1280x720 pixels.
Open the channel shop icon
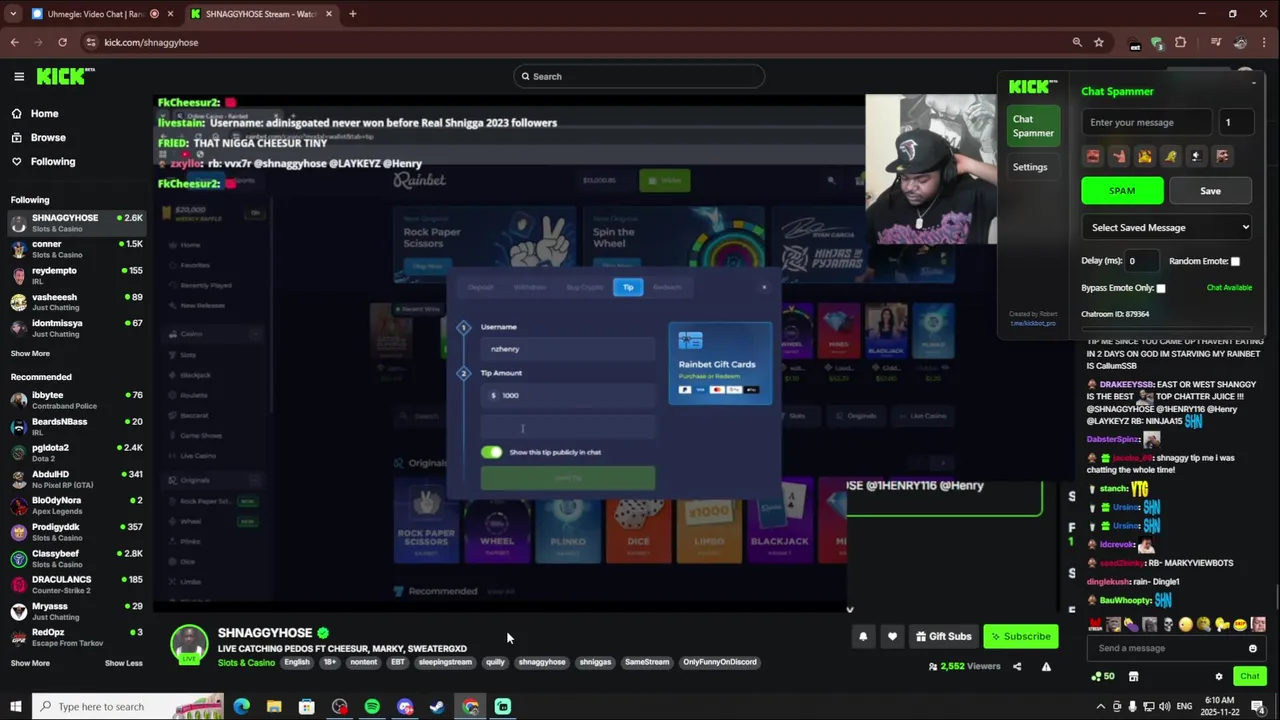coord(1133,677)
